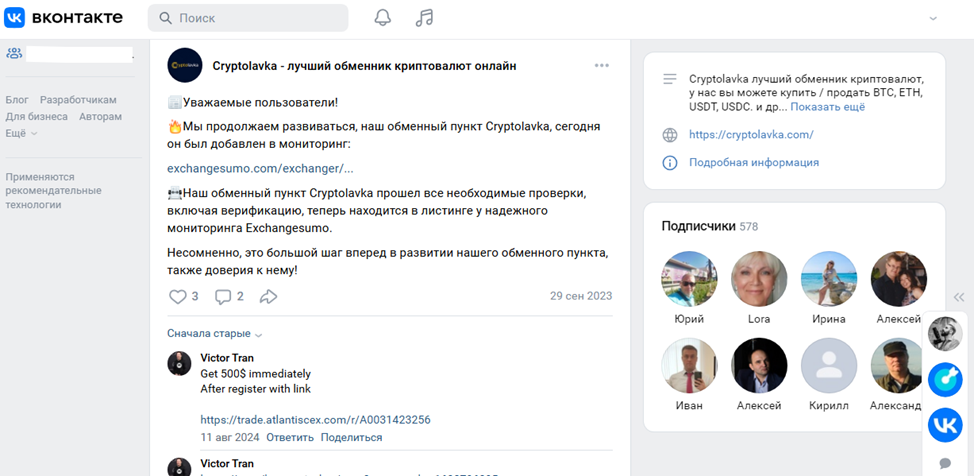Expand the Ещё sidebar menu
This screenshot has height=476, width=974.
[22, 133]
